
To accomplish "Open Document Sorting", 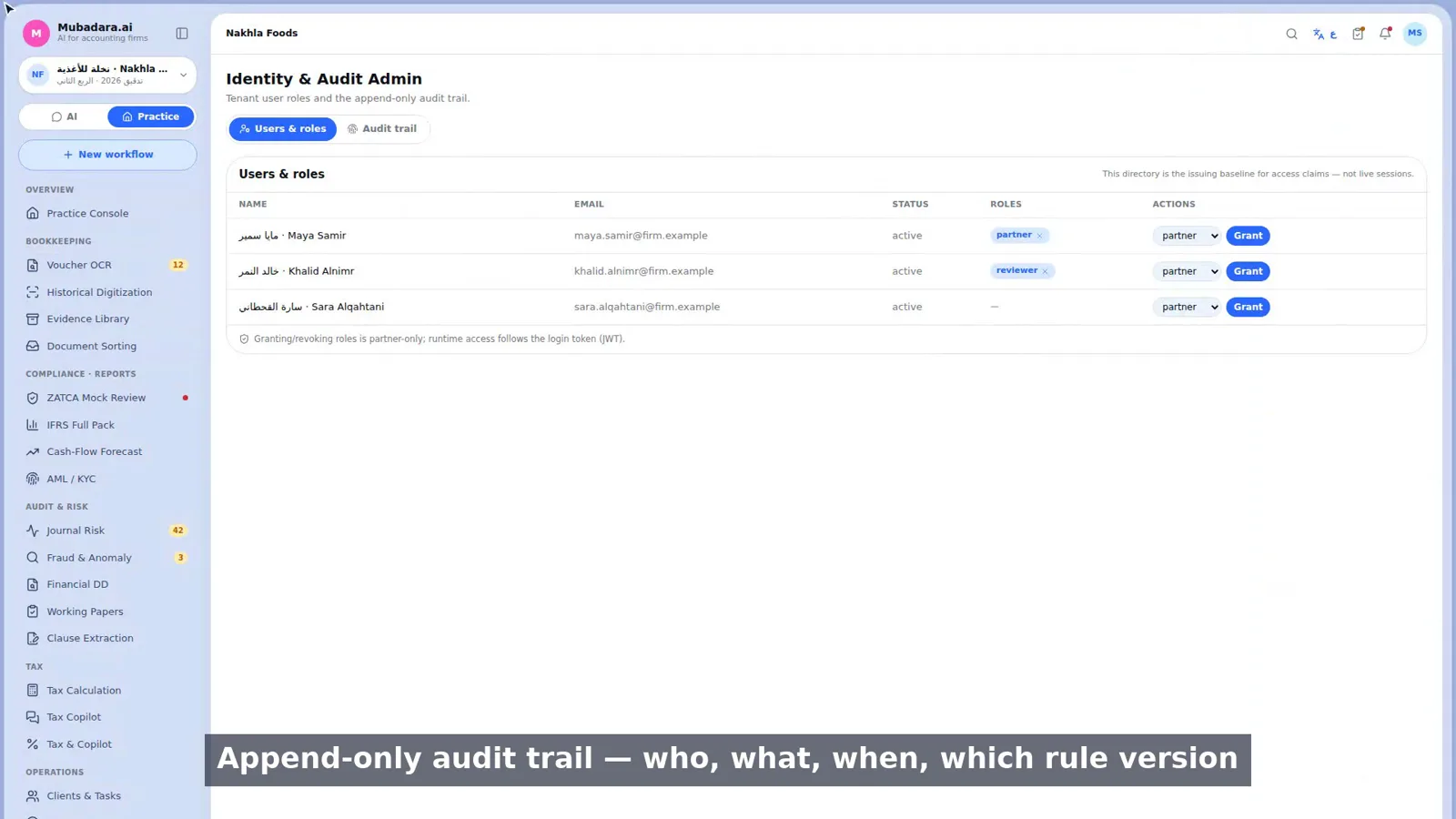I will click(x=107, y=346).
